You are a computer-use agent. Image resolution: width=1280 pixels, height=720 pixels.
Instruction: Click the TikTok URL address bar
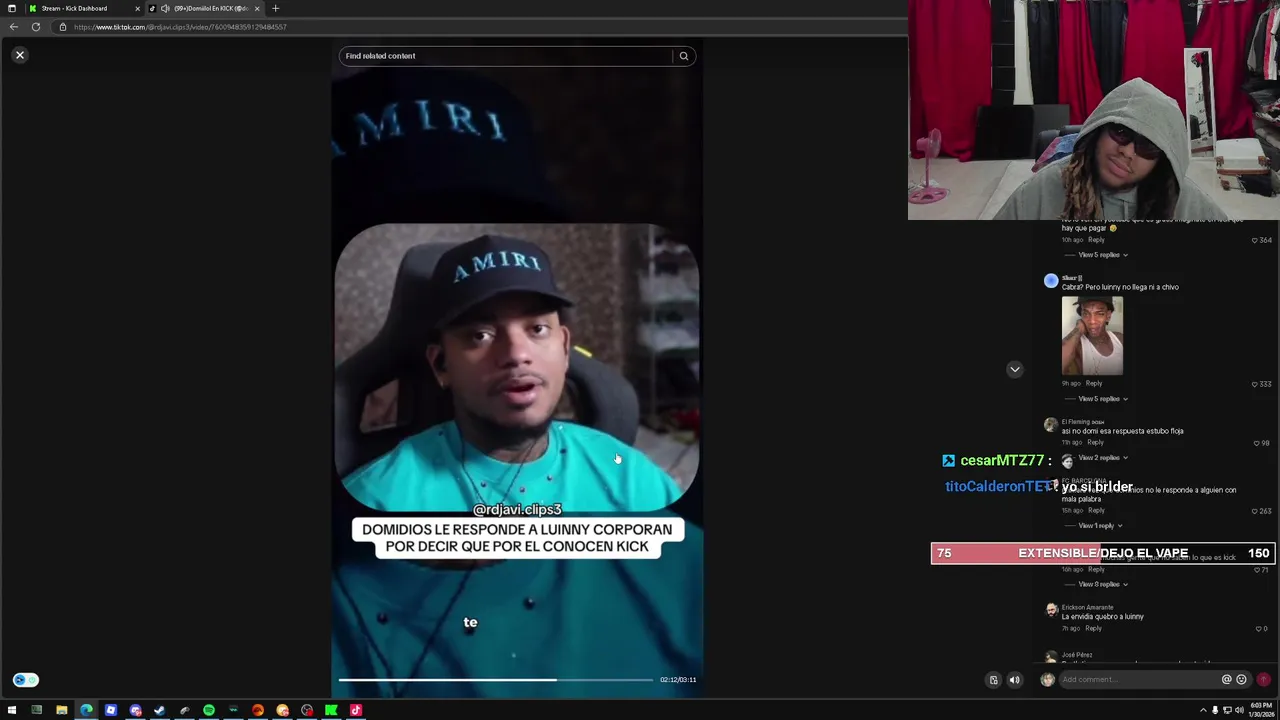click(x=180, y=27)
